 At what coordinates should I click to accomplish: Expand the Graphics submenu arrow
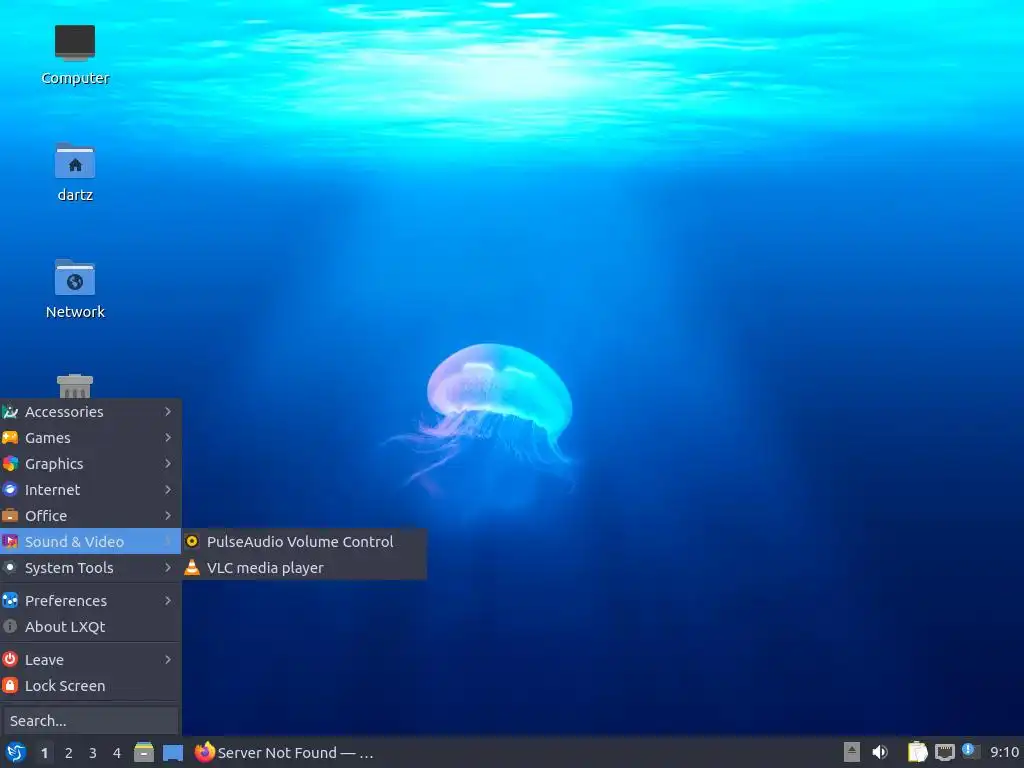pyautogui.click(x=168, y=464)
